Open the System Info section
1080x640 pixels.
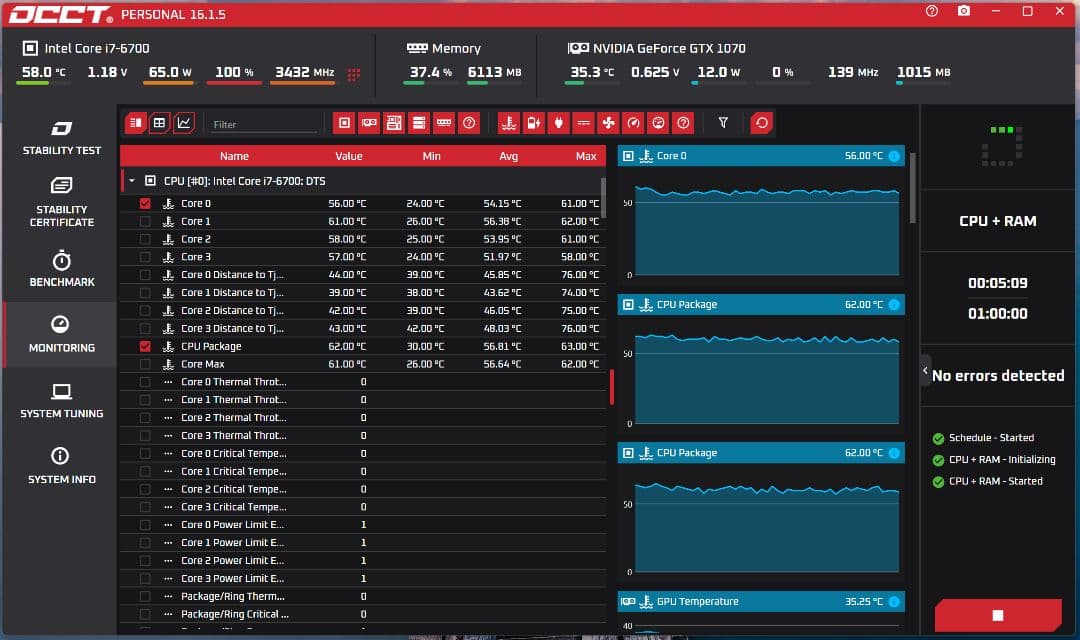tap(61, 466)
